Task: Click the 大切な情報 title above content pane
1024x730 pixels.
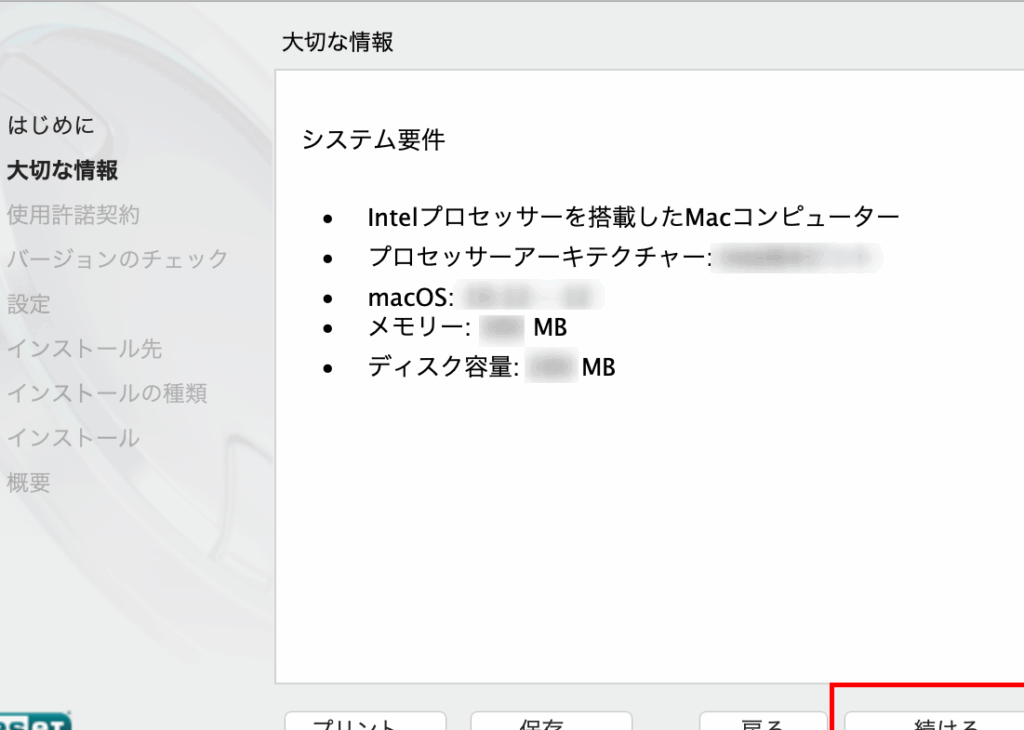Action: point(337,42)
